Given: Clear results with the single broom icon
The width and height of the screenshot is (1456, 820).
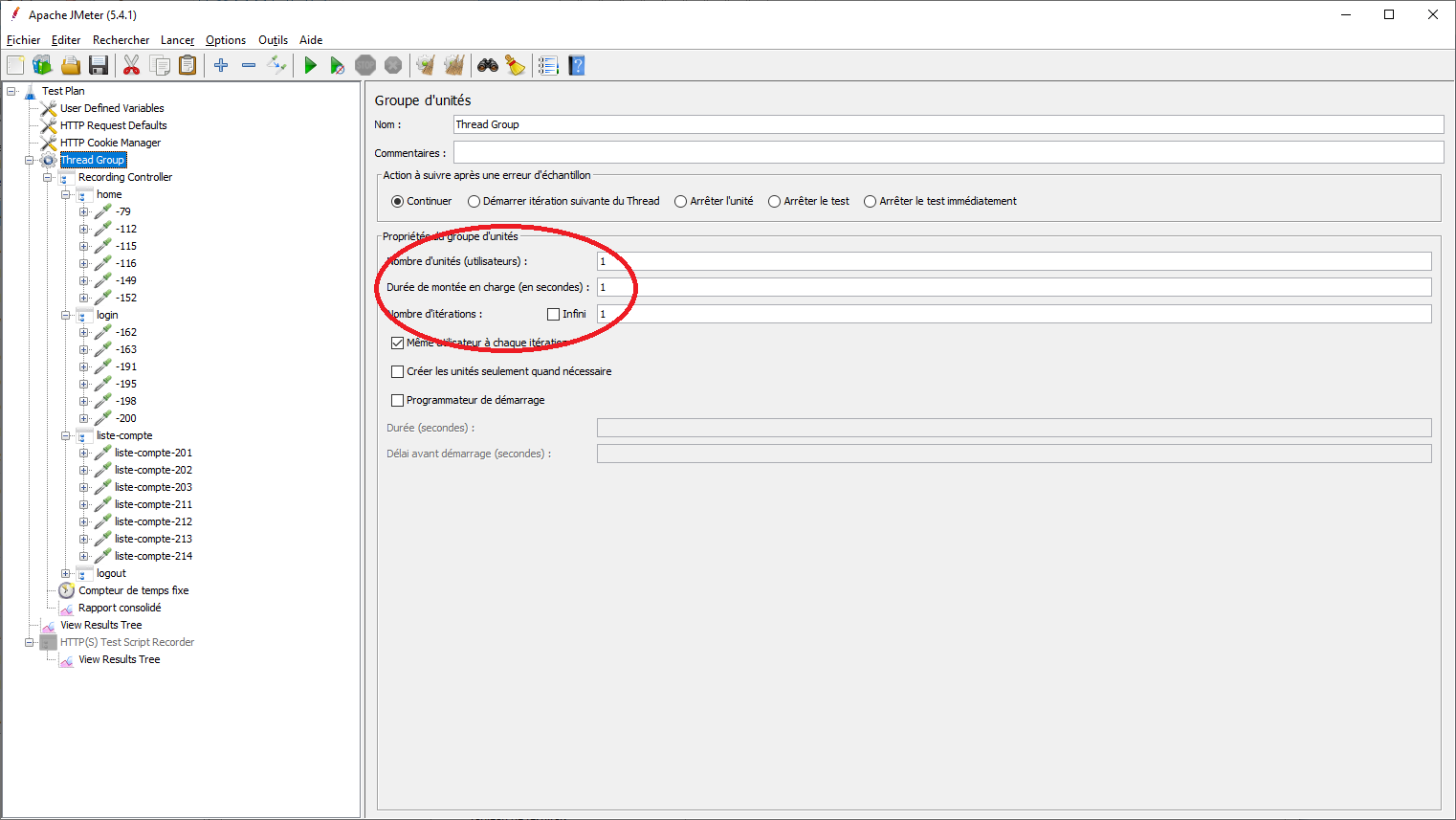Looking at the screenshot, I should (426, 65).
